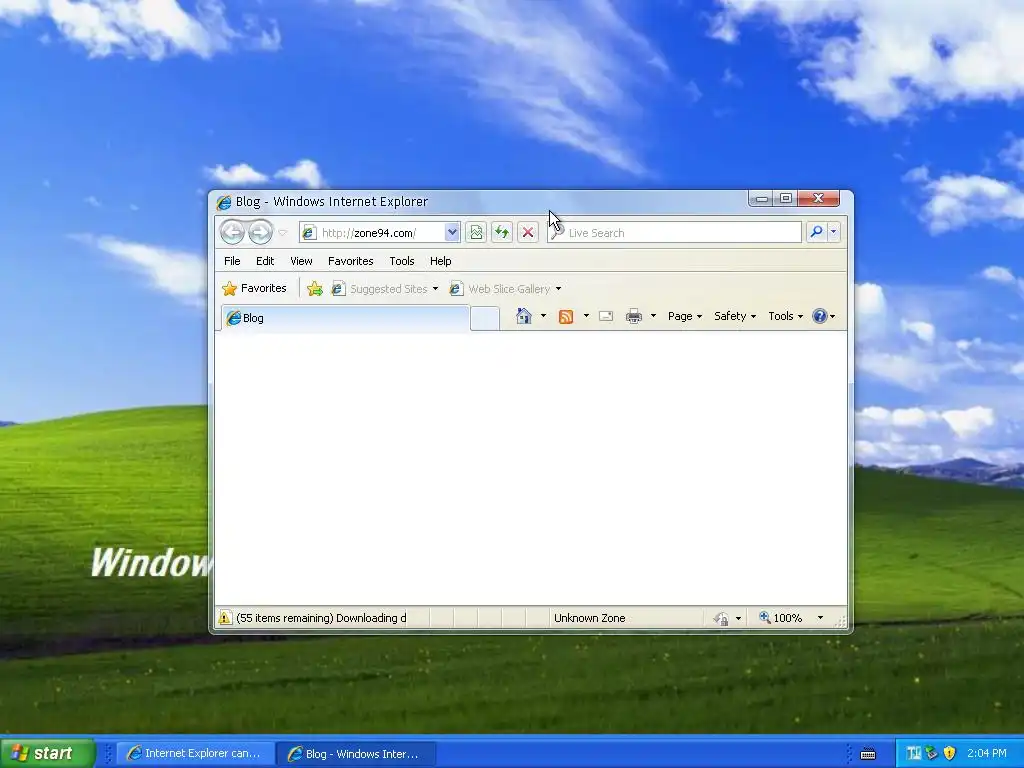Click the Start button
Viewport: 1024px width, 768px height.
pos(47,753)
